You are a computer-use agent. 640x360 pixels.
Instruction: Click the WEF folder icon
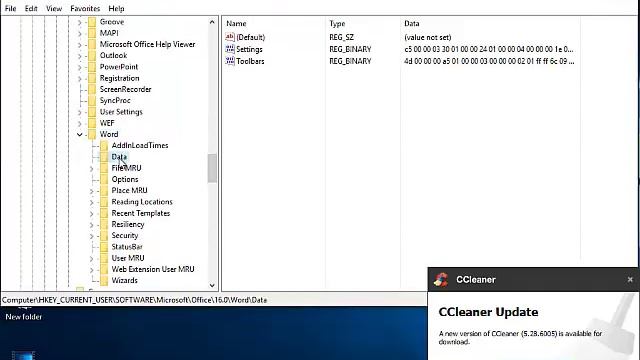tap(92, 123)
